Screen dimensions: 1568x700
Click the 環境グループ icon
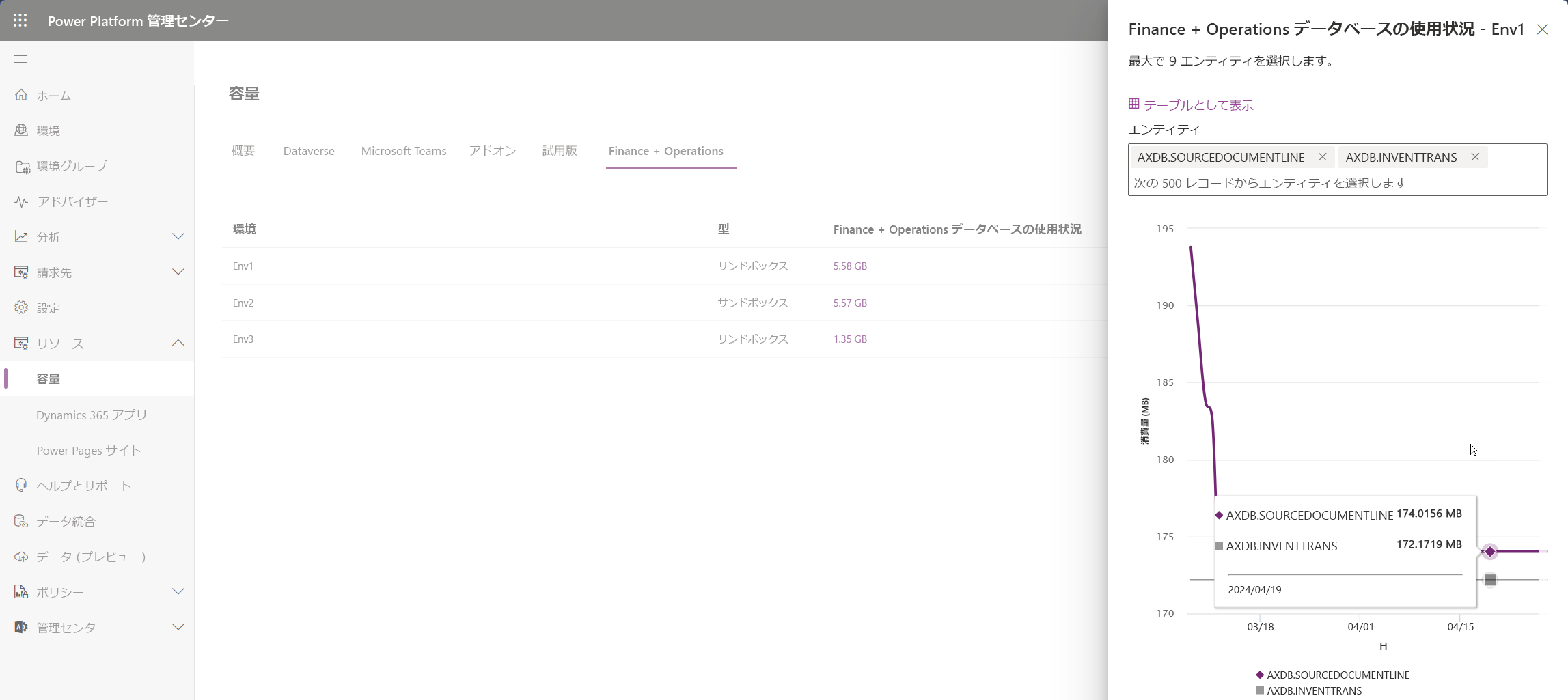coord(22,166)
